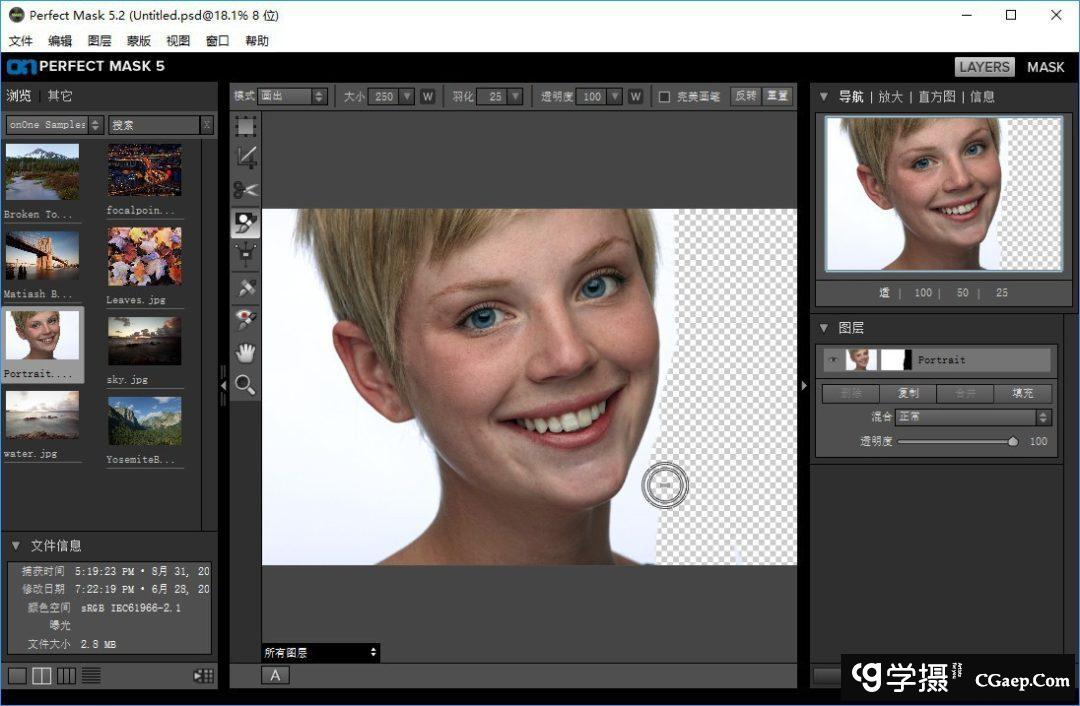Select the magnifier zoom tool

point(246,385)
